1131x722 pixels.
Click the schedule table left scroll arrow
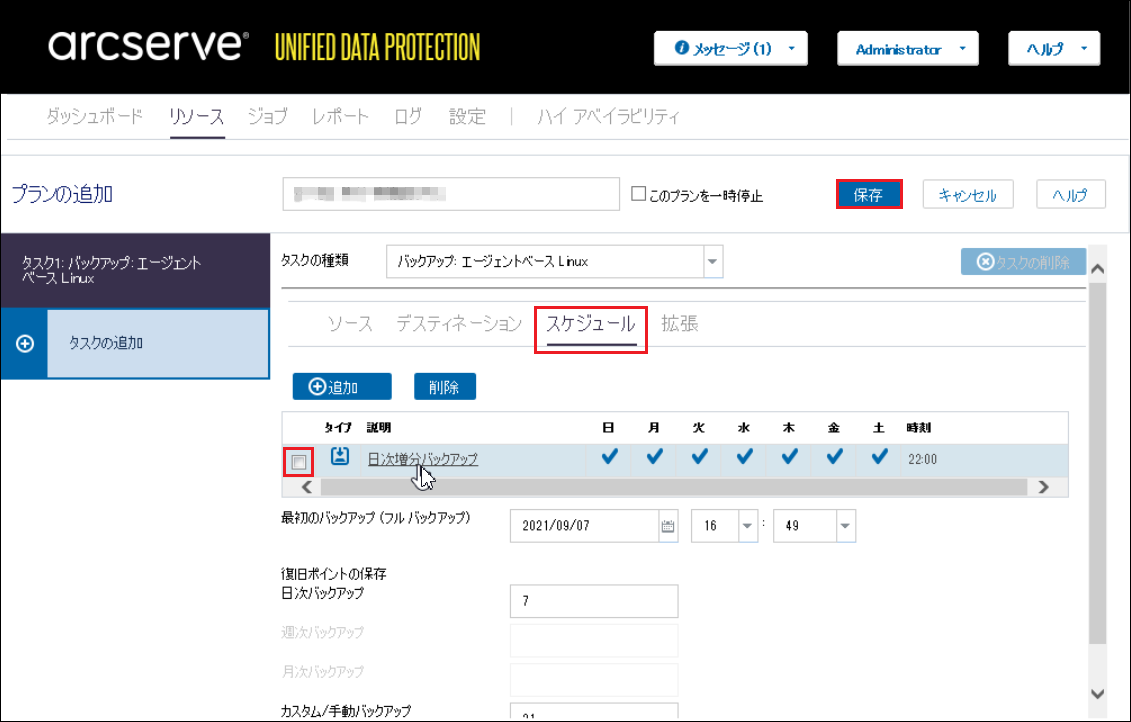[307, 487]
